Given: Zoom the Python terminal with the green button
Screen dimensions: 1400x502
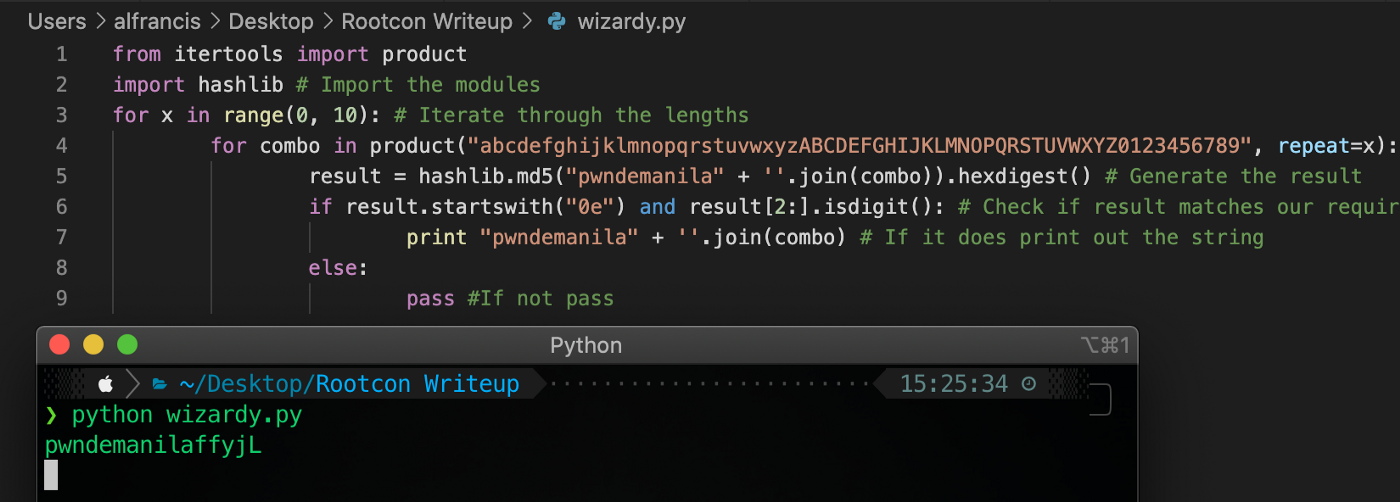Looking at the screenshot, I should [127, 345].
